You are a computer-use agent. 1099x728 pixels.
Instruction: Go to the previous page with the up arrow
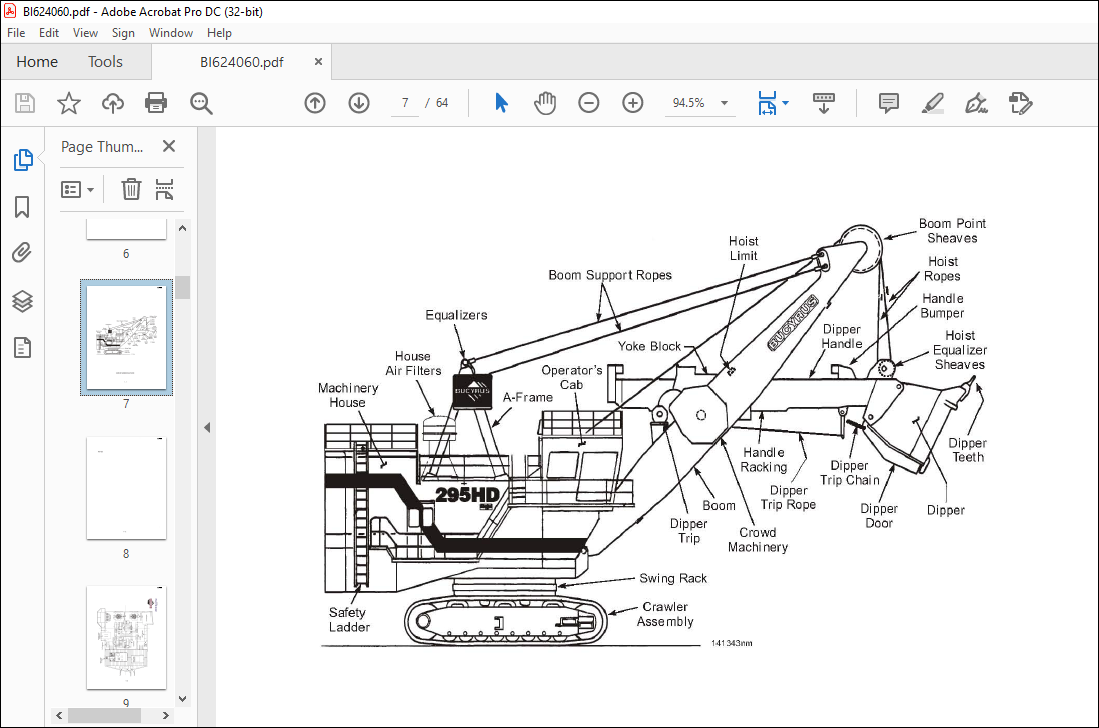(x=315, y=103)
